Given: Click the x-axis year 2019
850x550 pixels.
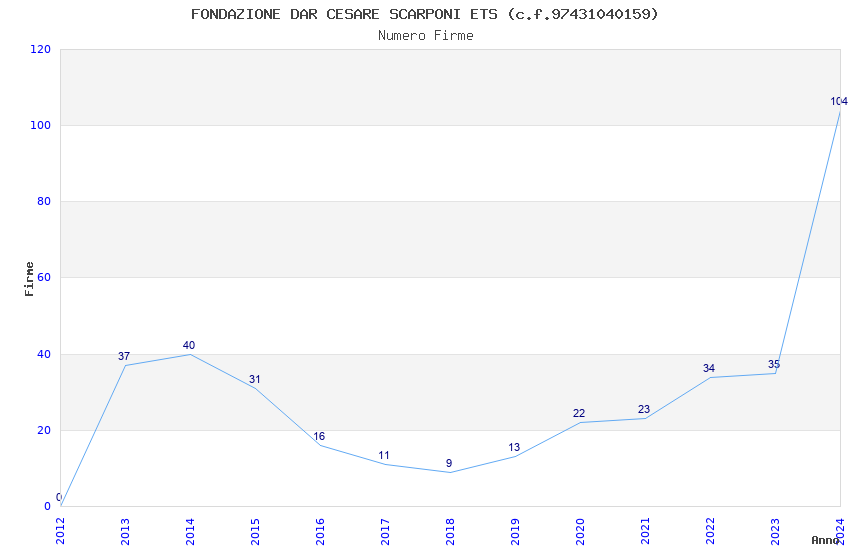Looking at the screenshot, I should point(516,531).
